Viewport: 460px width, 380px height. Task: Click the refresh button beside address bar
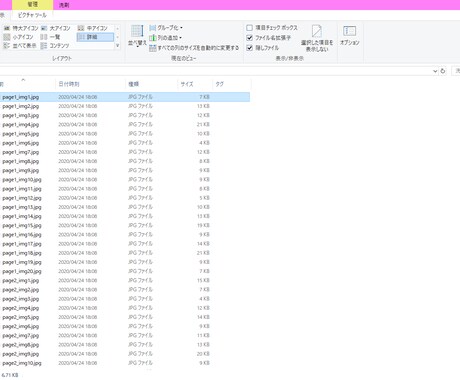(443, 71)
